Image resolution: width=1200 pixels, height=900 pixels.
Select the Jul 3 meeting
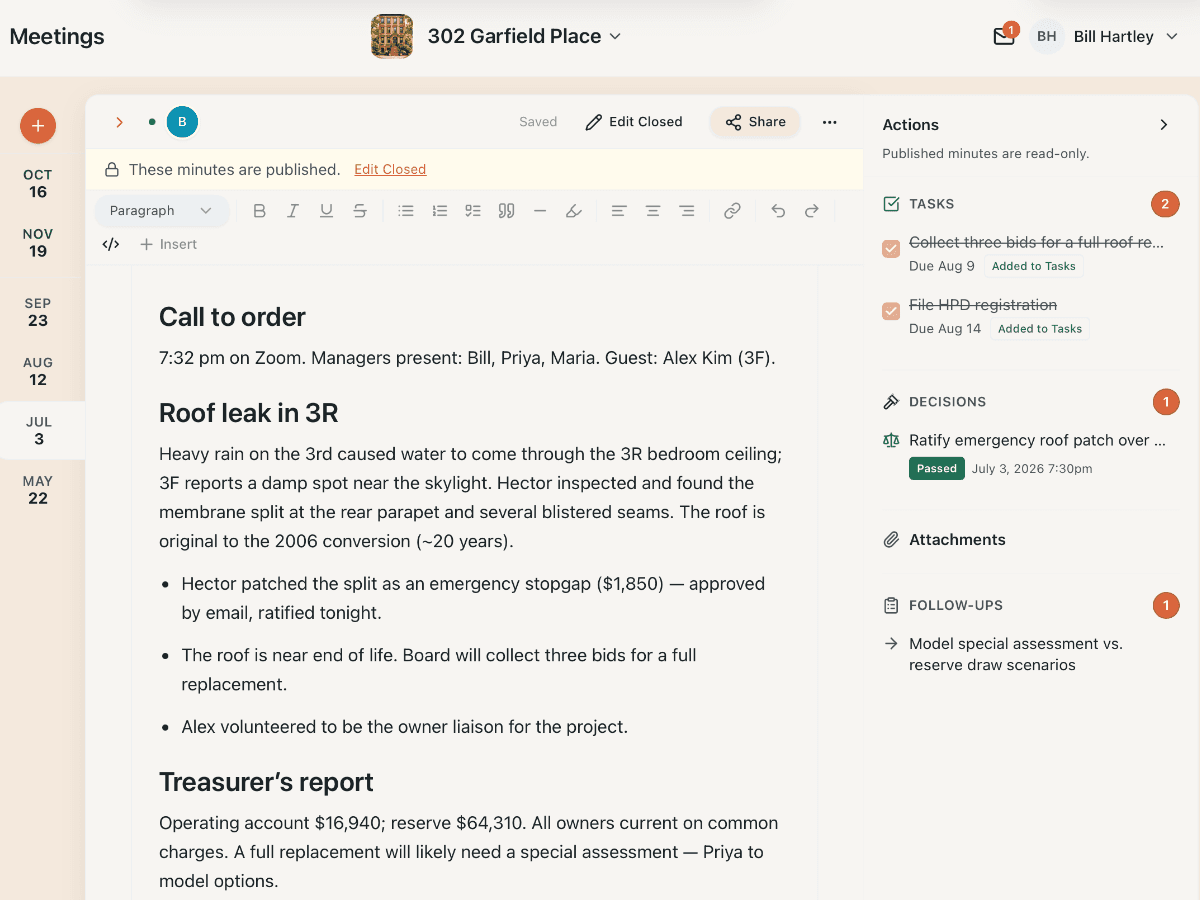pos(39,430)
